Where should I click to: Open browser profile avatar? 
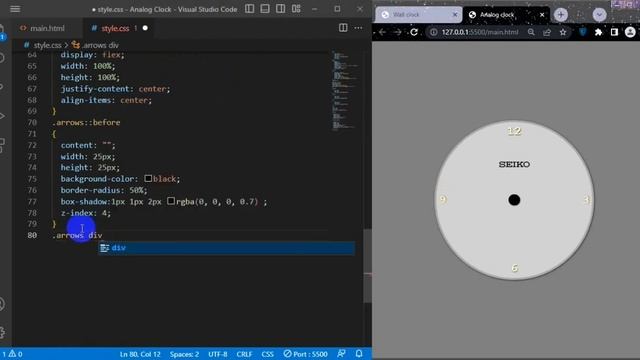(630, 32)
